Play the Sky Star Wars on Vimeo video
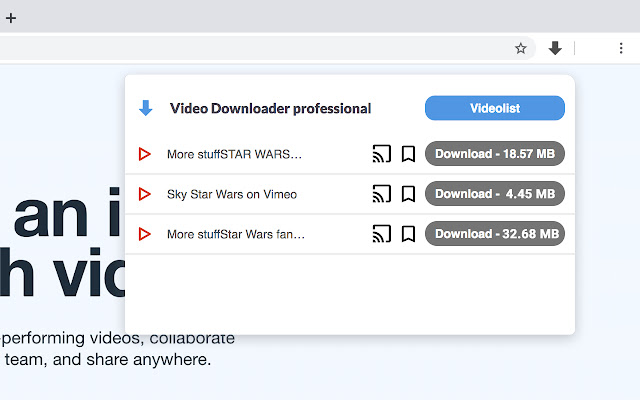 pos(144,194)
